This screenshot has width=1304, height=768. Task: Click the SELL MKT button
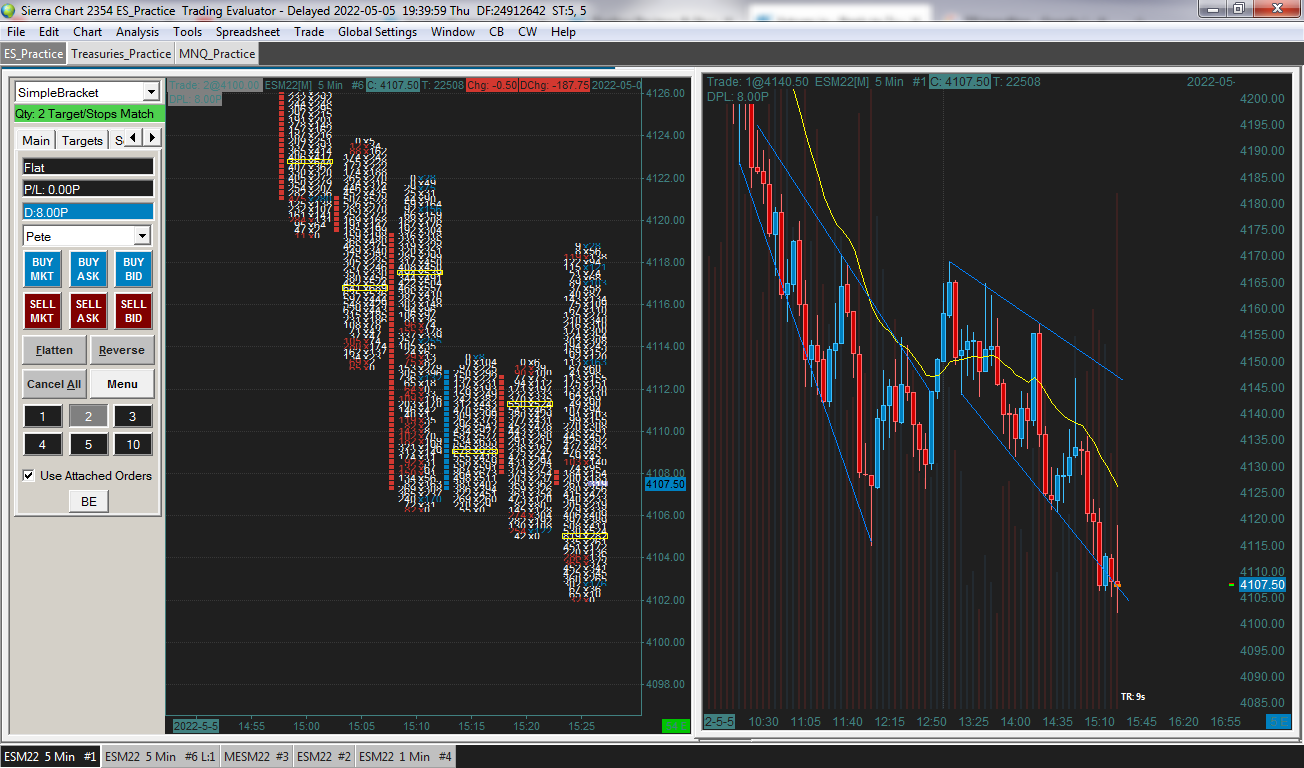43,311
